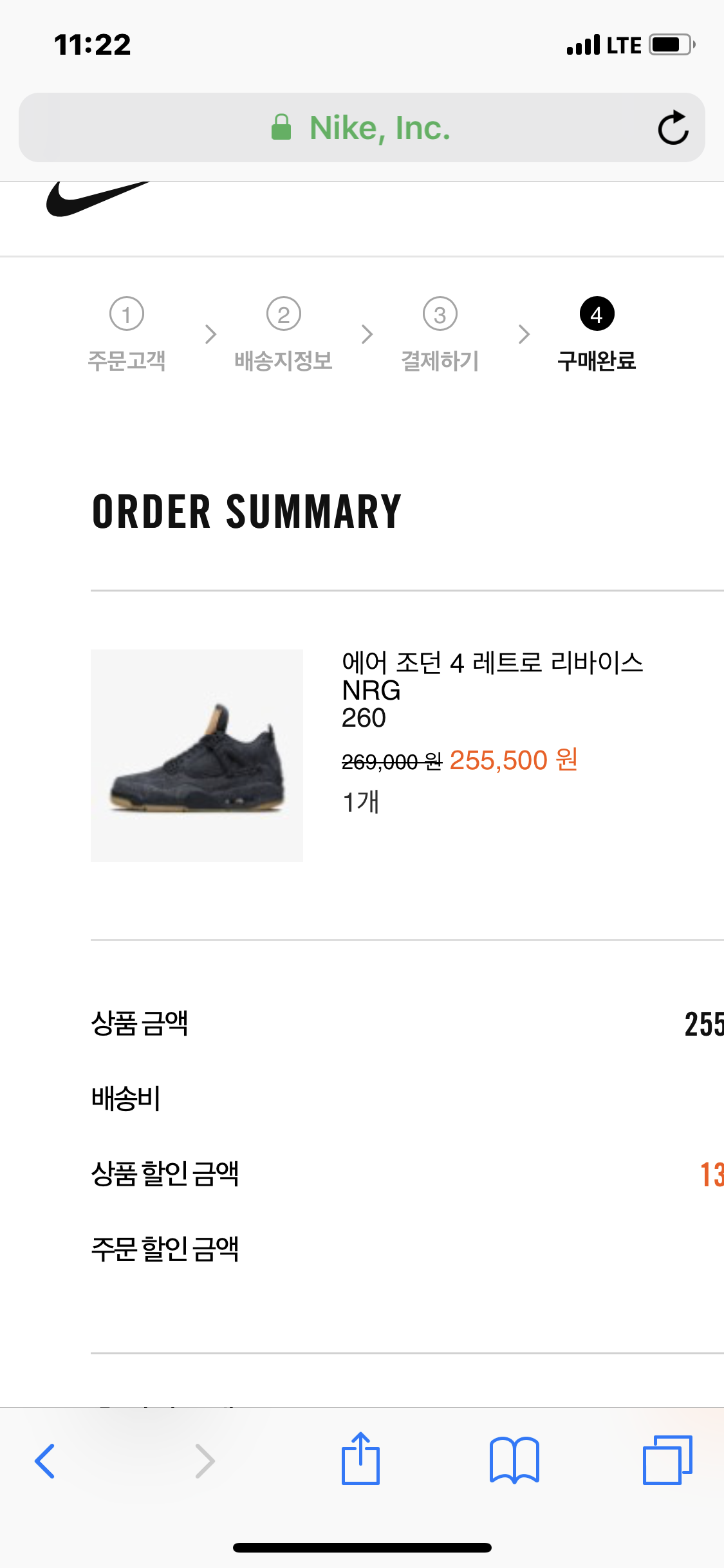Tap the discounted price 255,500 원
This screenshot has width=724, height=1568.
(x=513, y=760)
